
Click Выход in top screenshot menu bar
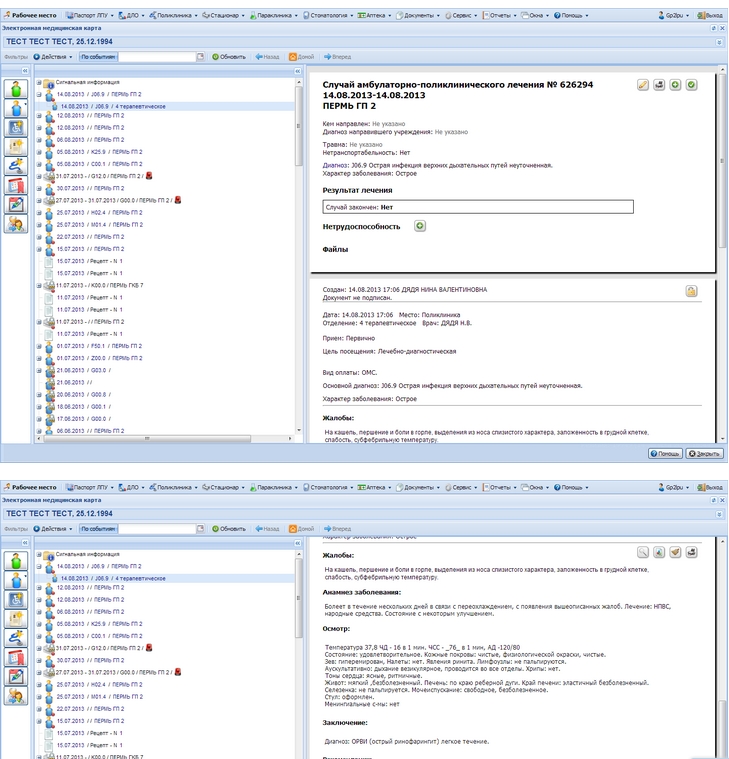pos(710,15)
